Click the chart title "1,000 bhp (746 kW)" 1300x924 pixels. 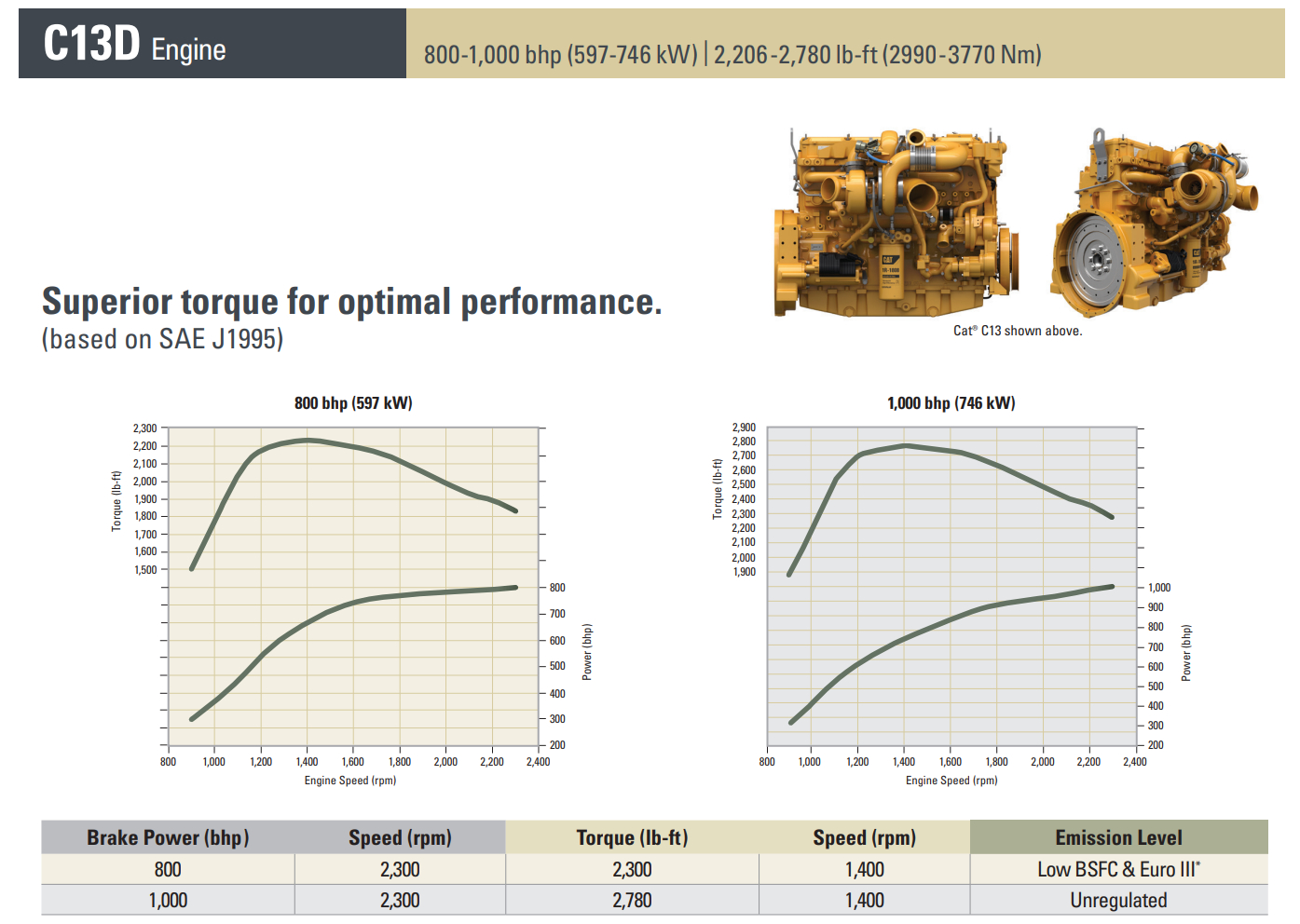[x=951, y=403]
